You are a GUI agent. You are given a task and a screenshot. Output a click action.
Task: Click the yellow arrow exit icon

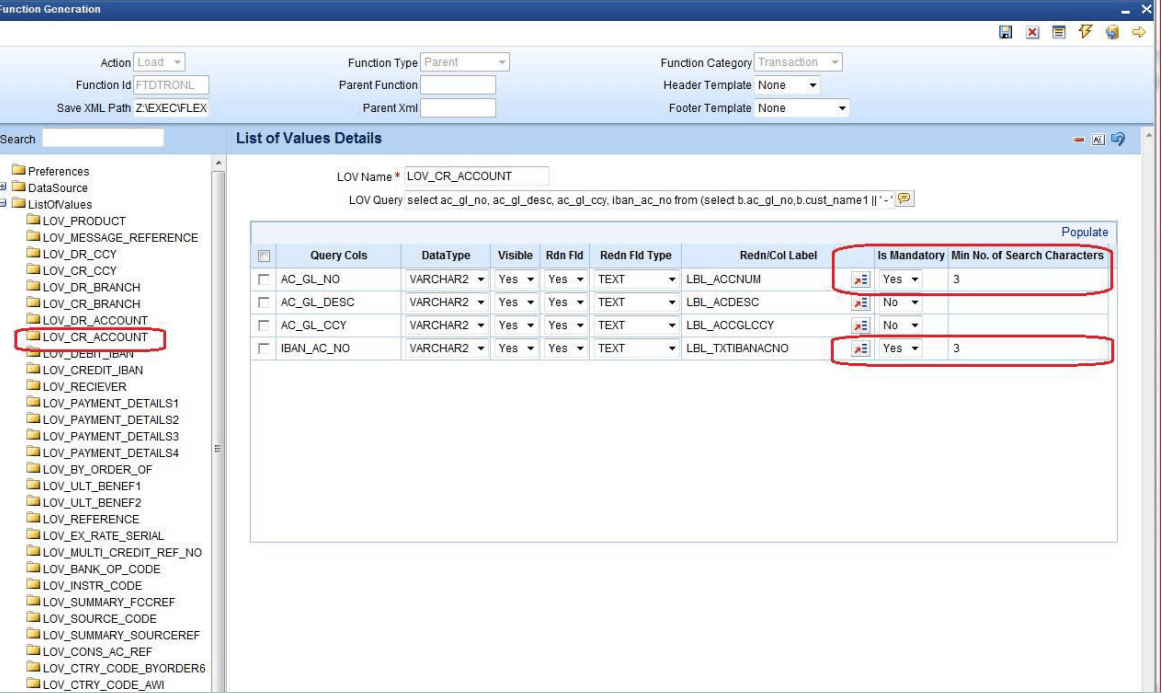(1139, 32)
